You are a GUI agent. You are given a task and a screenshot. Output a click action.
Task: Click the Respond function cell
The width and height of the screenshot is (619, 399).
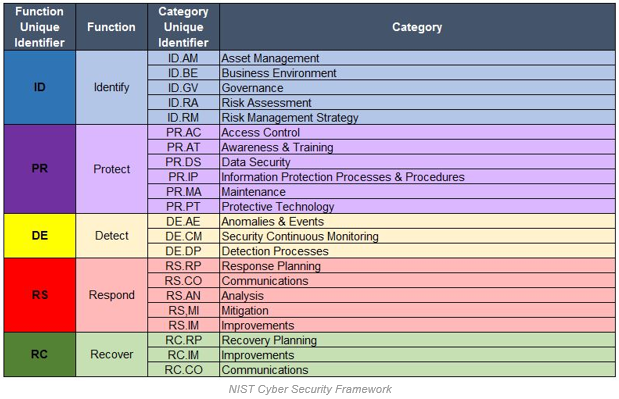[x=111, y=295]
